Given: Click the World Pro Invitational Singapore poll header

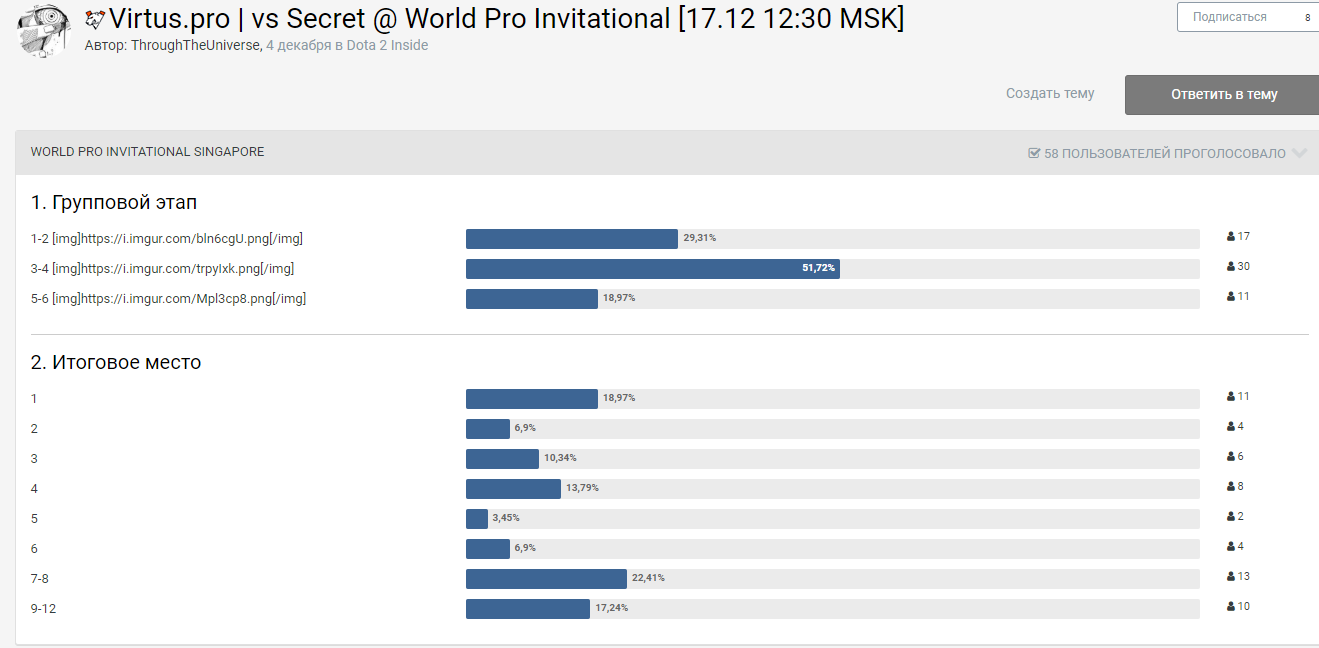Looking at the screenshot, I should click(x=148, y=152).
